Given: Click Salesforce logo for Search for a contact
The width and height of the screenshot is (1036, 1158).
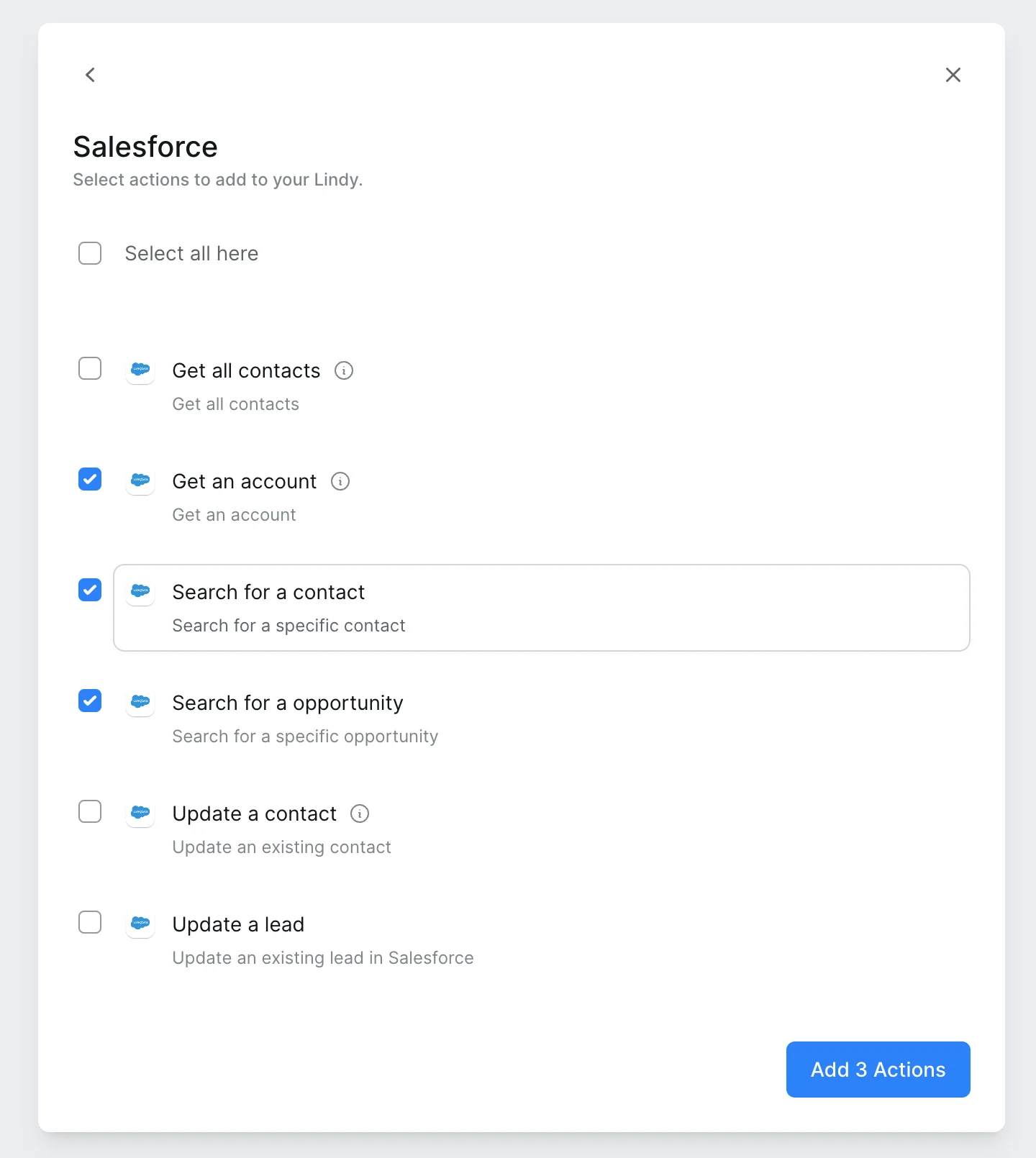Looking at the screenshot, I should pyautogui.click(x=140, y=591).
